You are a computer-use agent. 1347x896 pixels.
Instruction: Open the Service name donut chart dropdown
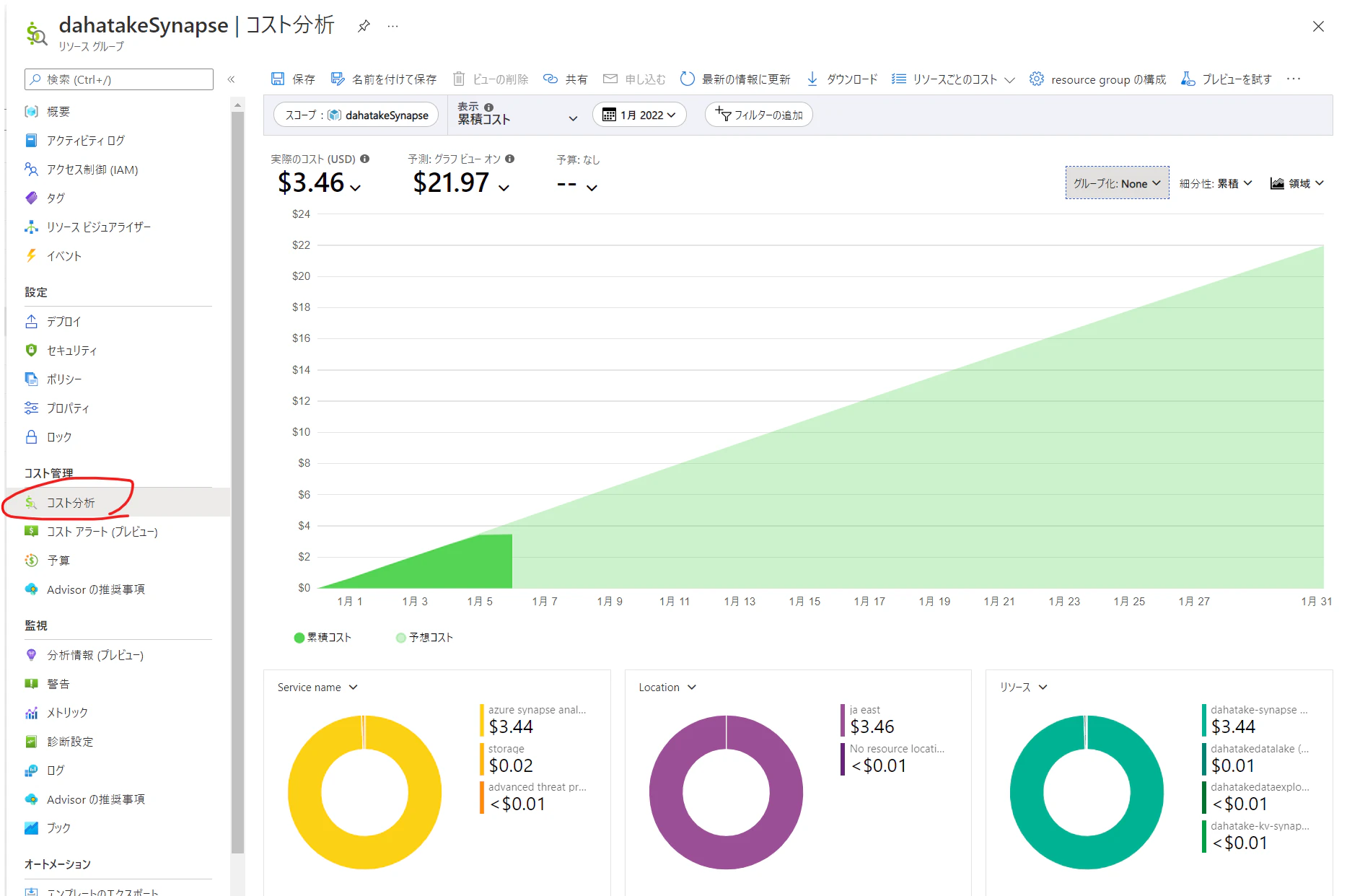tap(317, 688)
